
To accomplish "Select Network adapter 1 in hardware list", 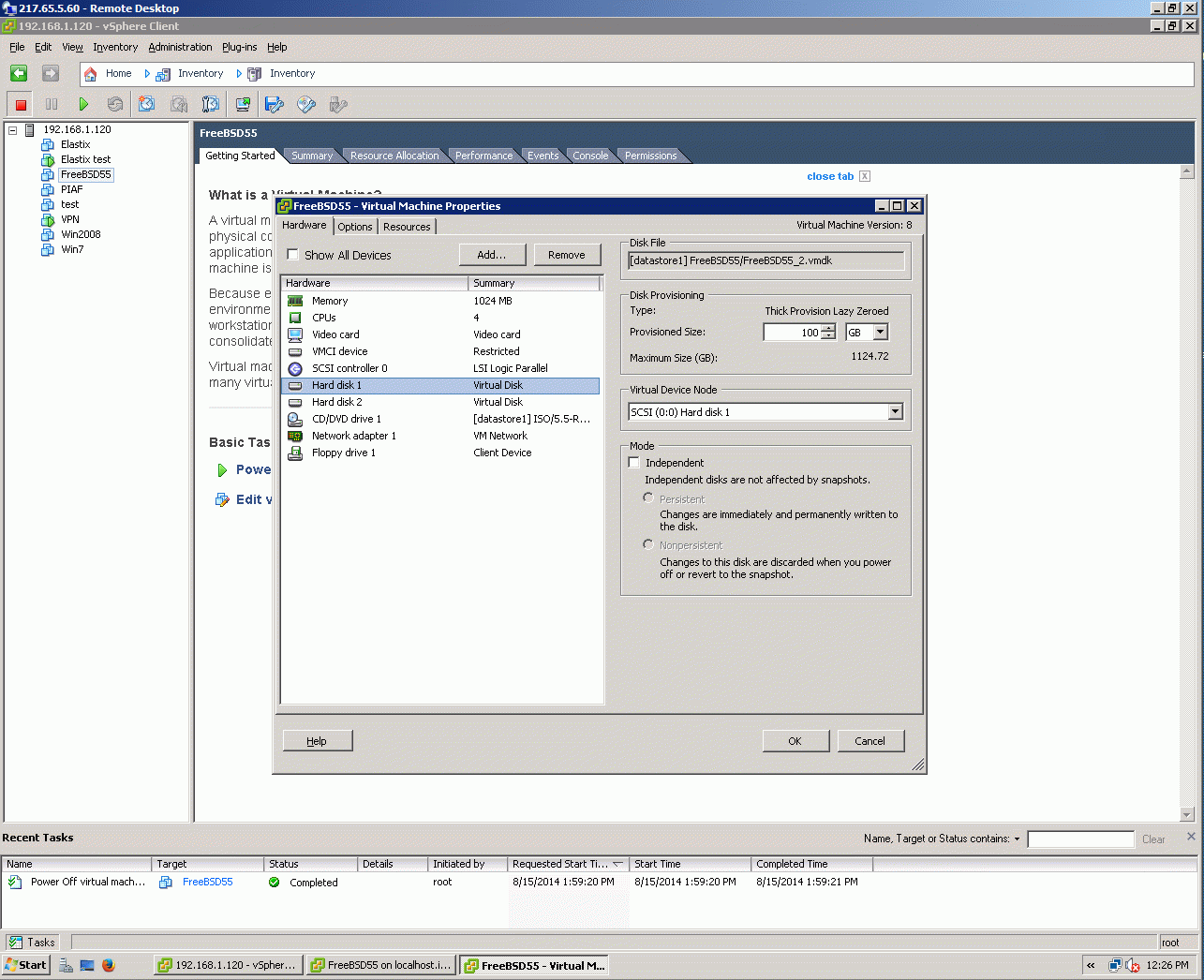I will [440, 436].
